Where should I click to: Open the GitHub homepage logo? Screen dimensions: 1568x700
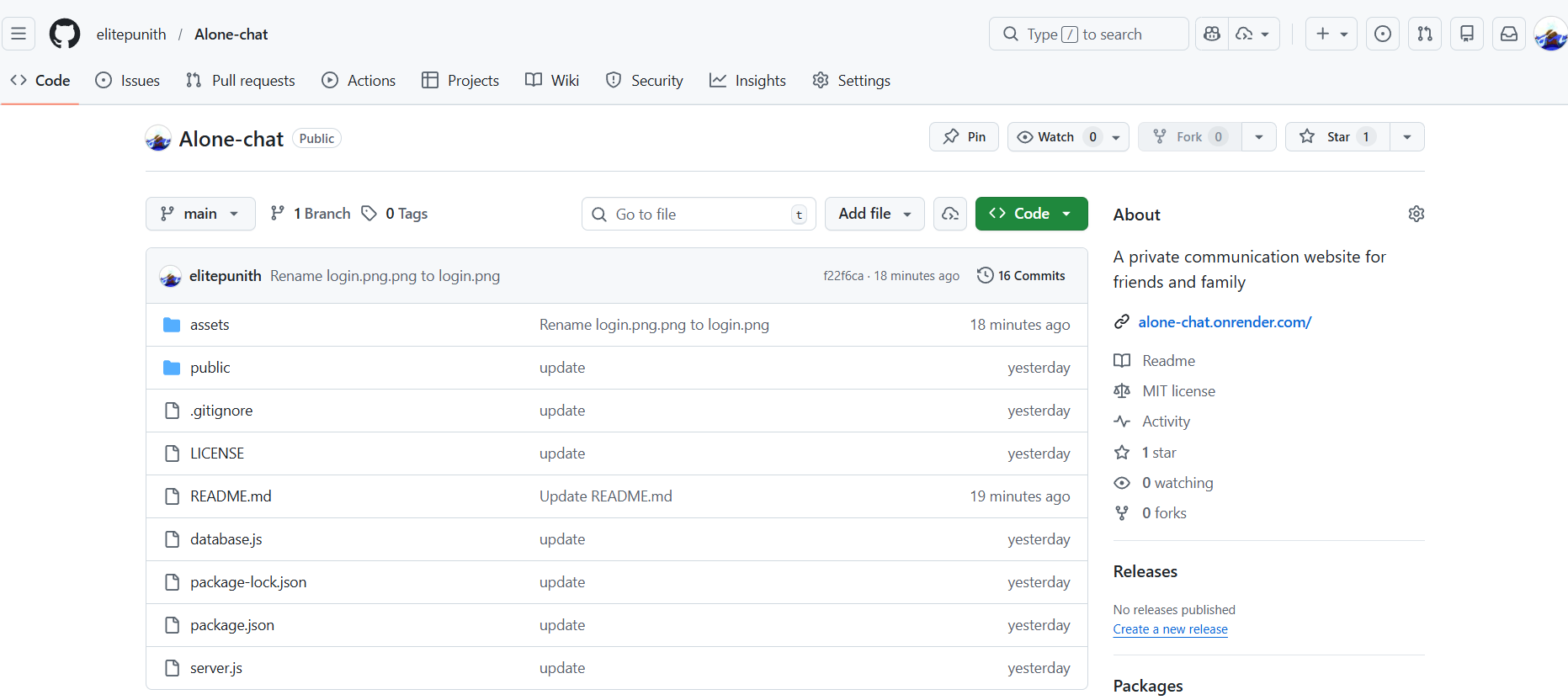pyautogui.click(x=65, y=34)
